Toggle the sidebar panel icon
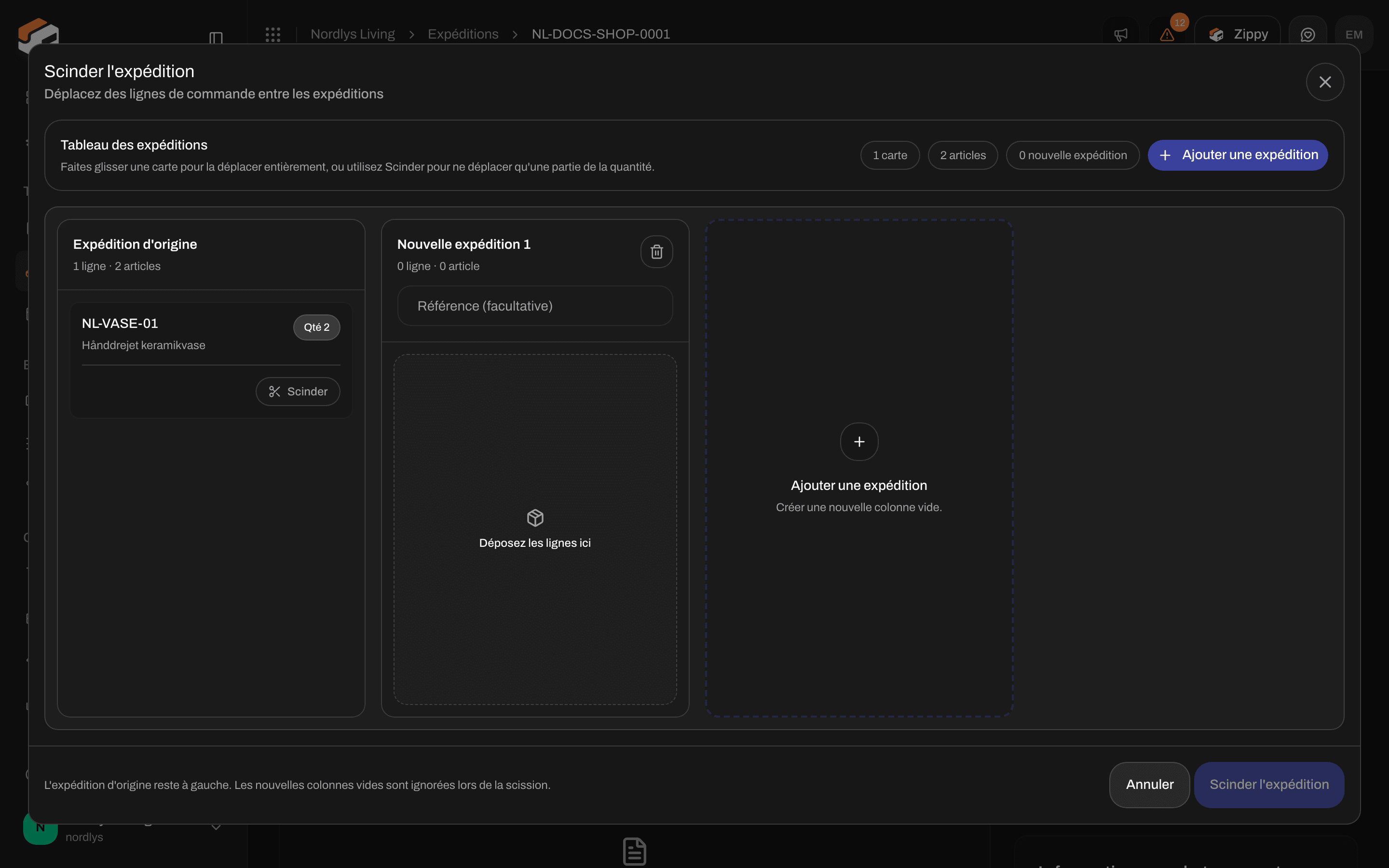Image resolution: width=1389 pixels, height=868 pixels. pos(216,38)
